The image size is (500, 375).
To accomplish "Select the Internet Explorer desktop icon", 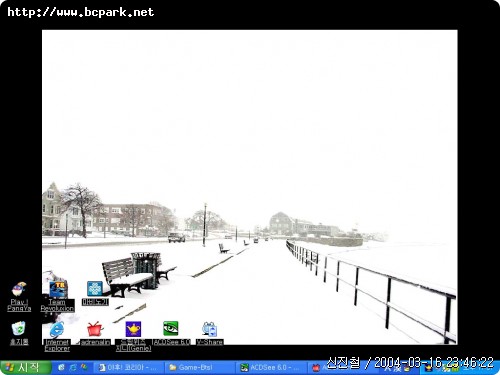I will [57, 336].
